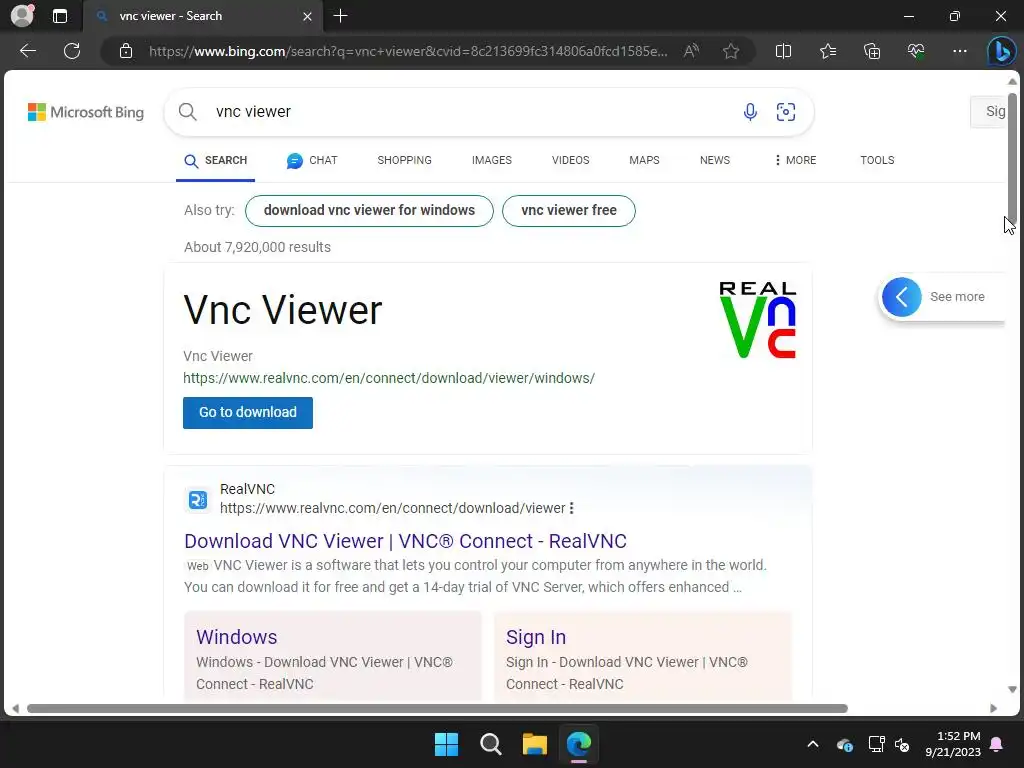1024x768 pixels.
Task: Open the IMAGES tab
Action: click(x=492, y=161)
